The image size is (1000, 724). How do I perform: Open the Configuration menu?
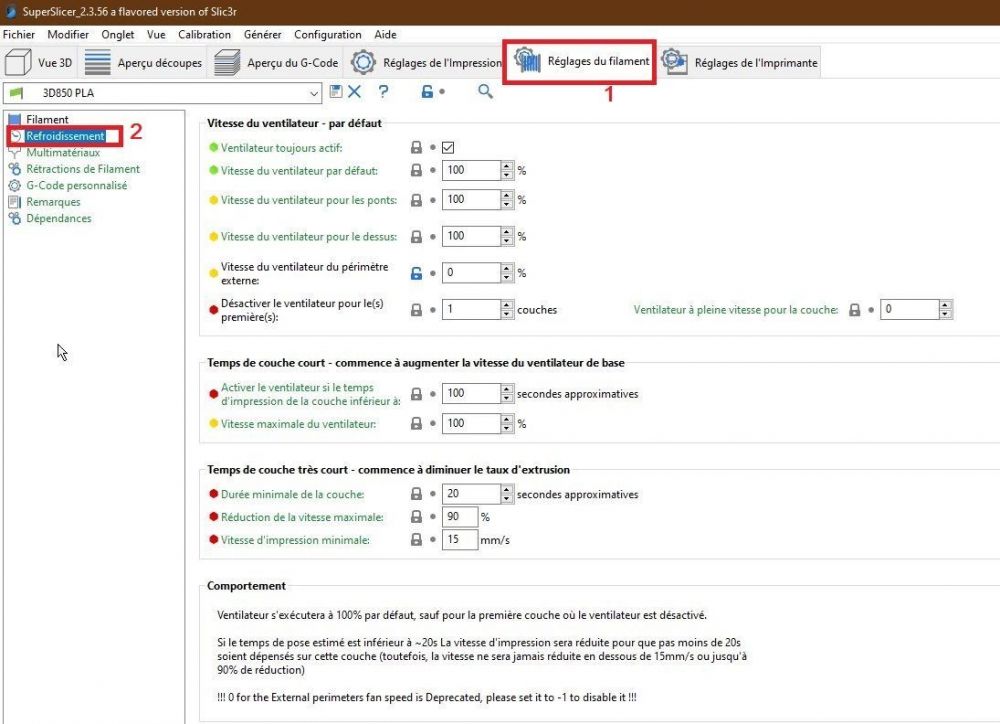pyautogui.click(x=328, y=34)
